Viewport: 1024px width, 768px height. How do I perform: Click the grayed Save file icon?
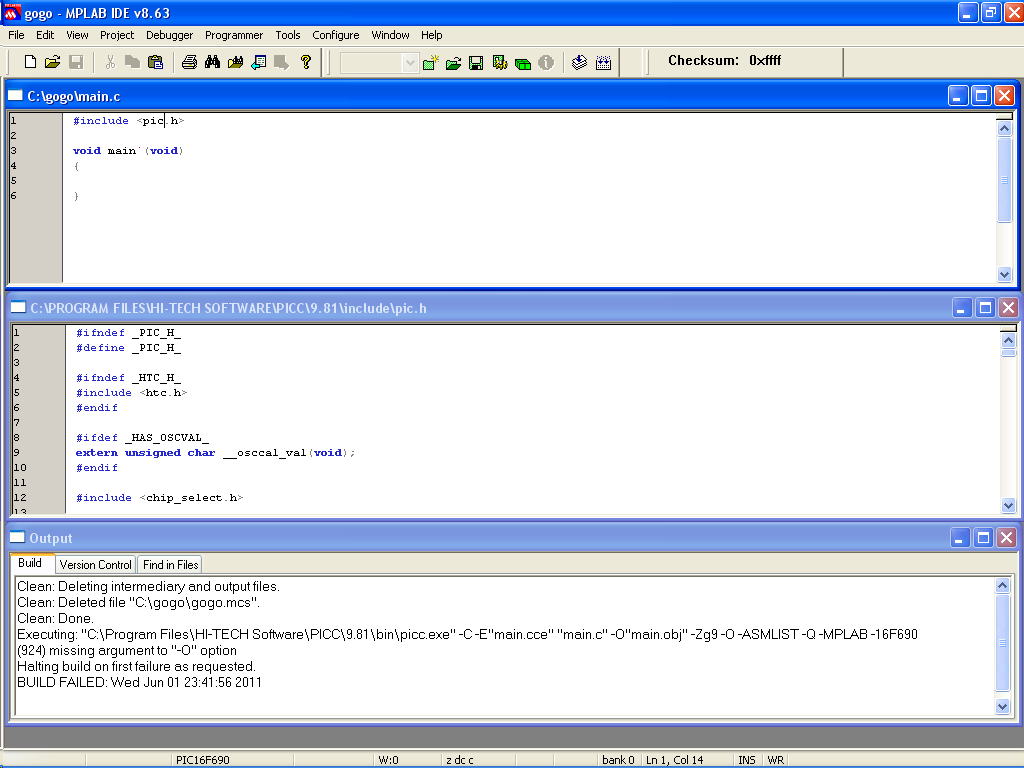76,62
